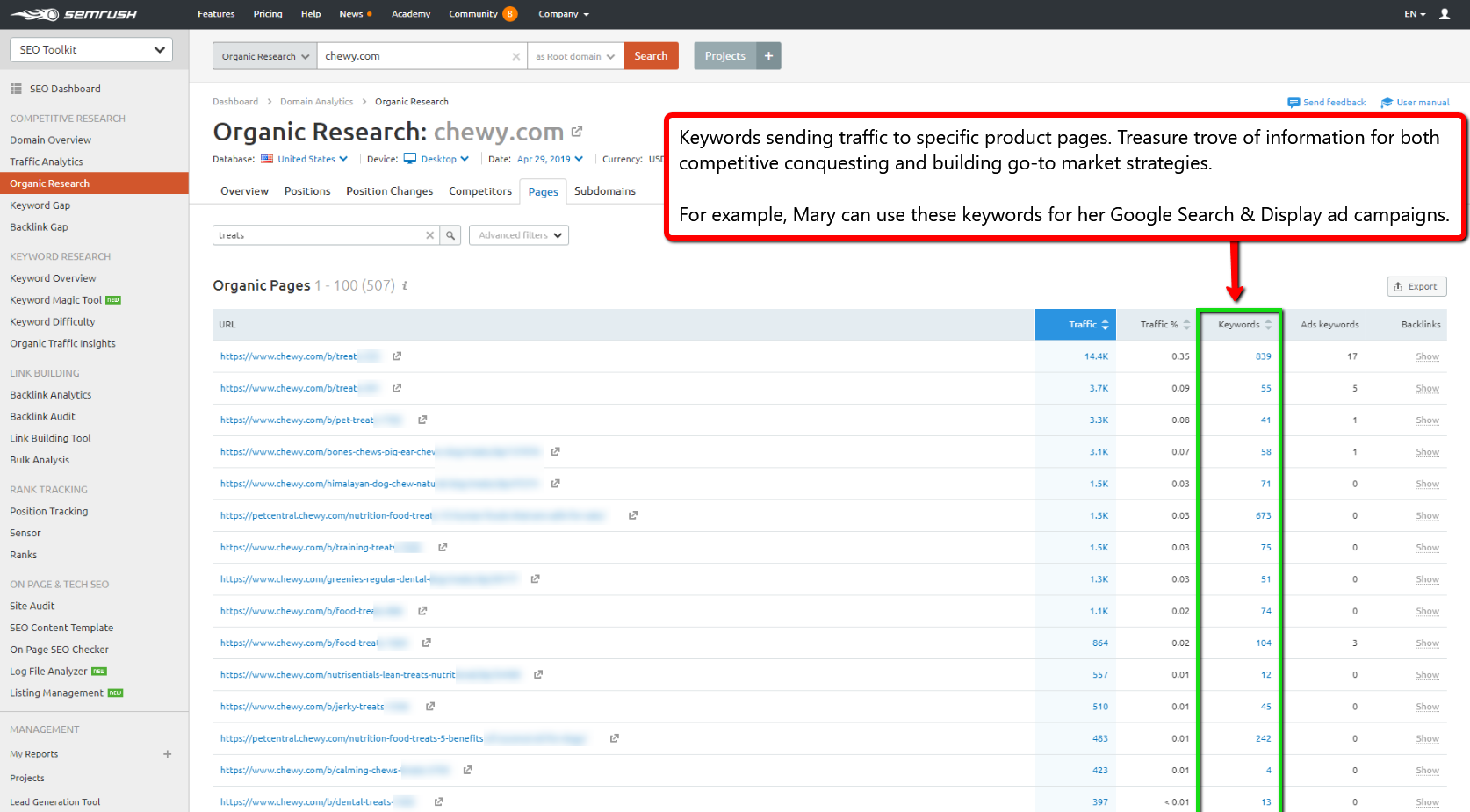Open chewy.com external link icon in title
The image size is (1470, 812).
pos(577,132)
